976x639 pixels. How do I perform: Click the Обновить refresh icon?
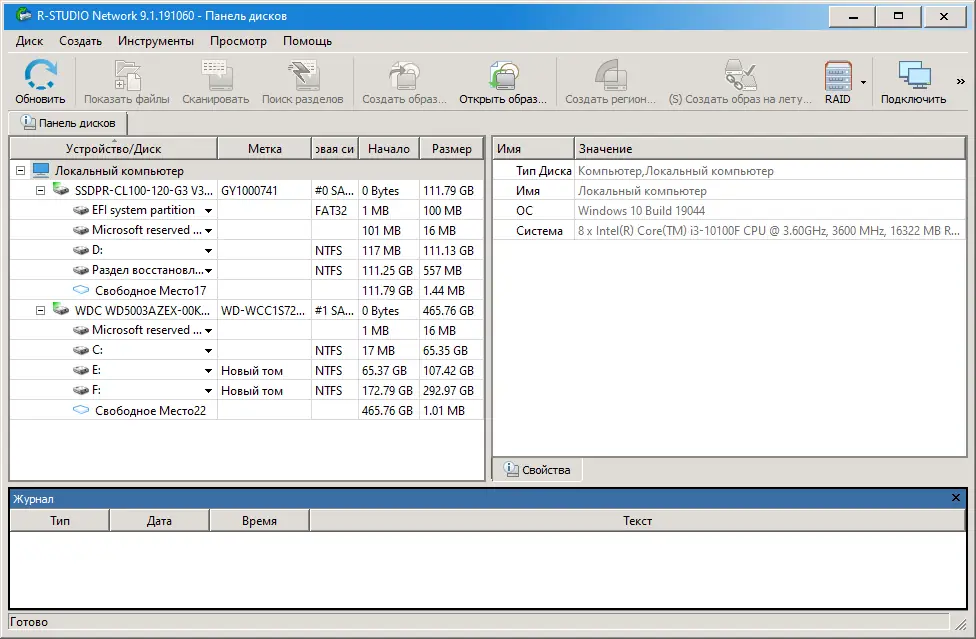pyautogui.click(x=40, y=75)
